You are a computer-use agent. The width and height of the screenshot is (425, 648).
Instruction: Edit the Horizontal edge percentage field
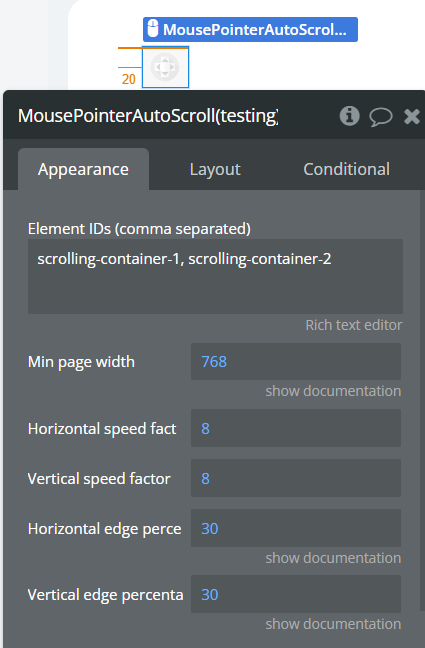[296, 528]
